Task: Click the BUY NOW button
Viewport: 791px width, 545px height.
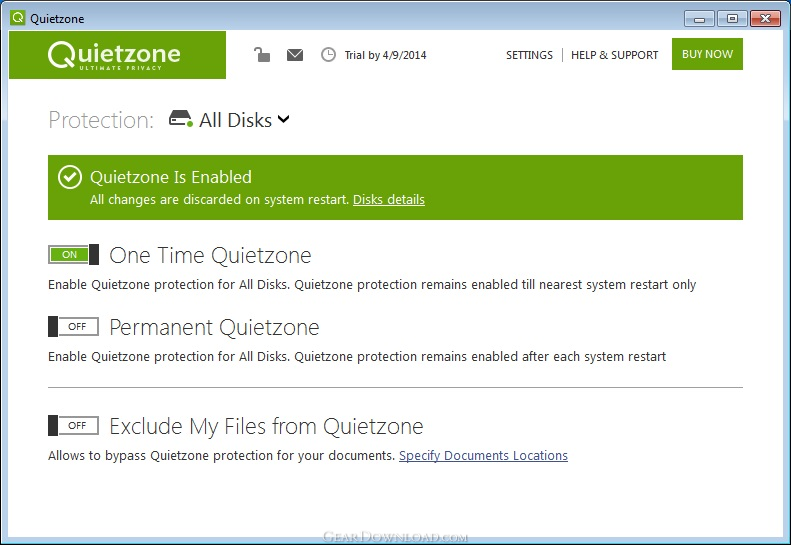Action: tap(707, 54)
